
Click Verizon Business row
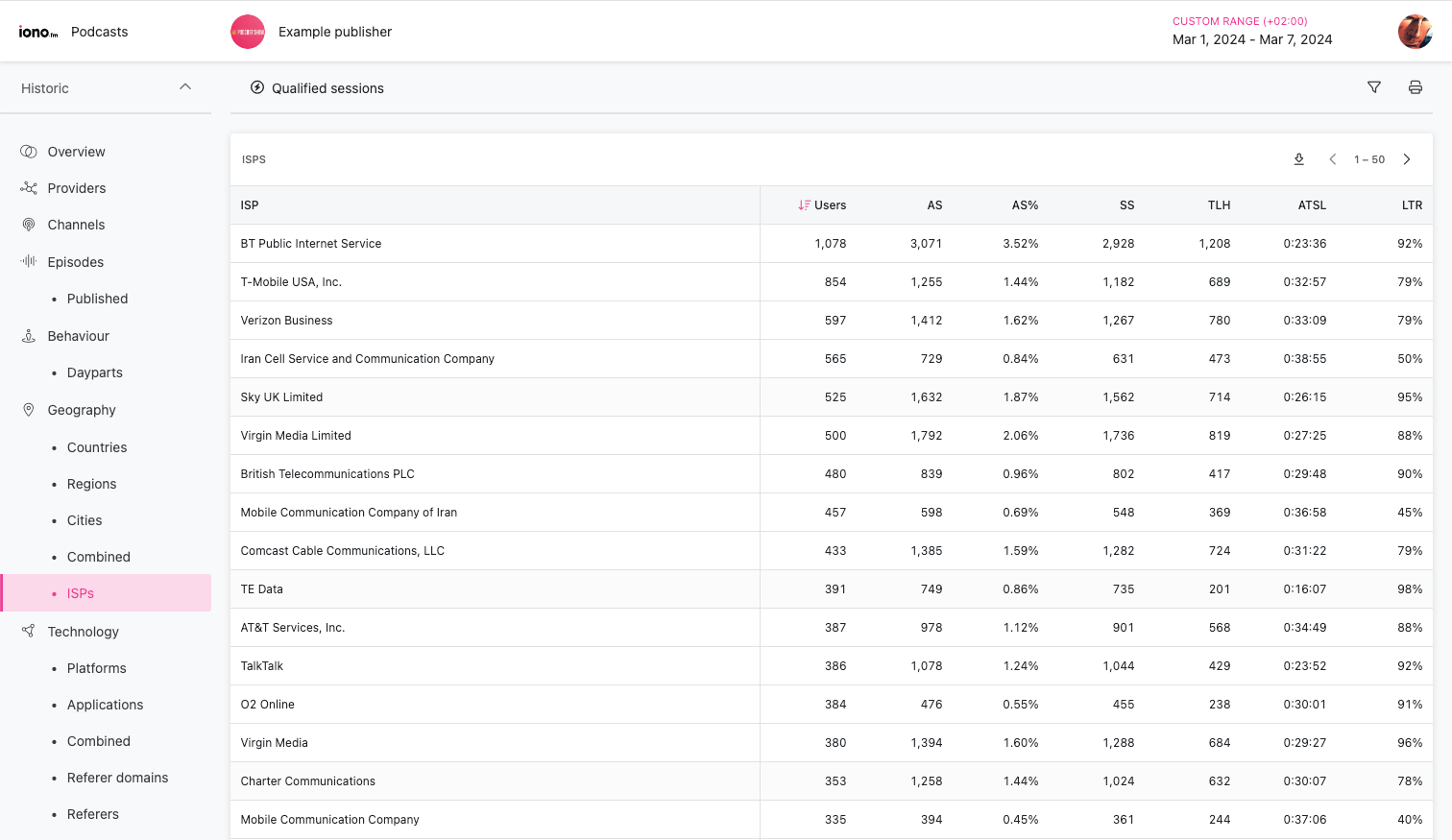point(832,321)
